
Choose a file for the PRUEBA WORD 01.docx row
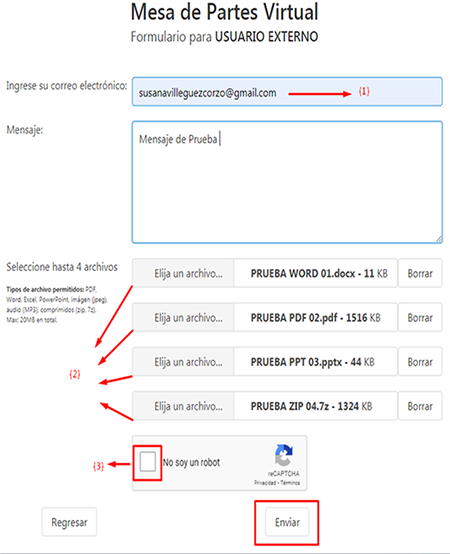[x=183, y=273]
